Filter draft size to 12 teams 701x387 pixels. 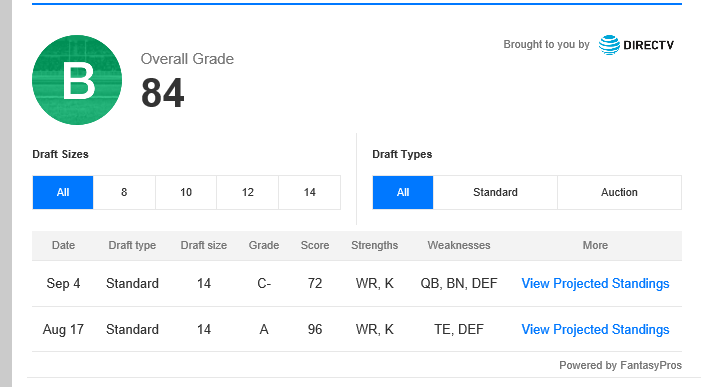[248, 192]
